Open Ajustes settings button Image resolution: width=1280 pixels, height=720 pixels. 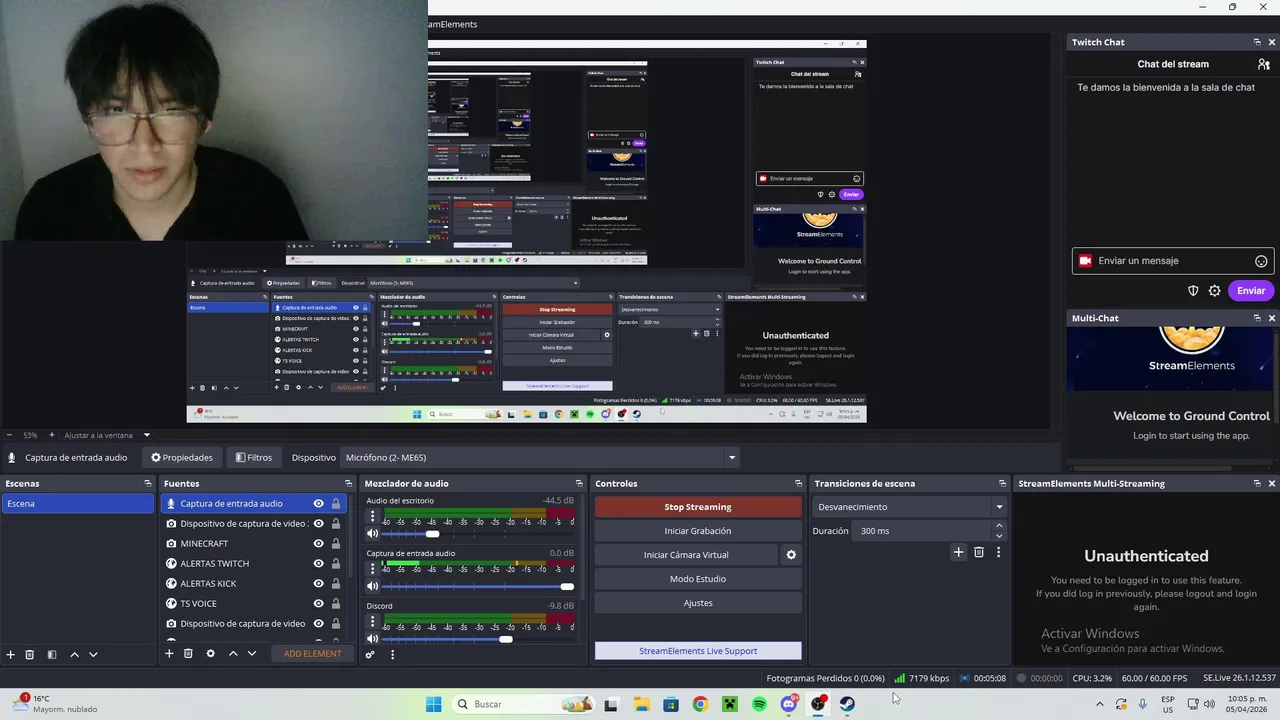point(698,603)
